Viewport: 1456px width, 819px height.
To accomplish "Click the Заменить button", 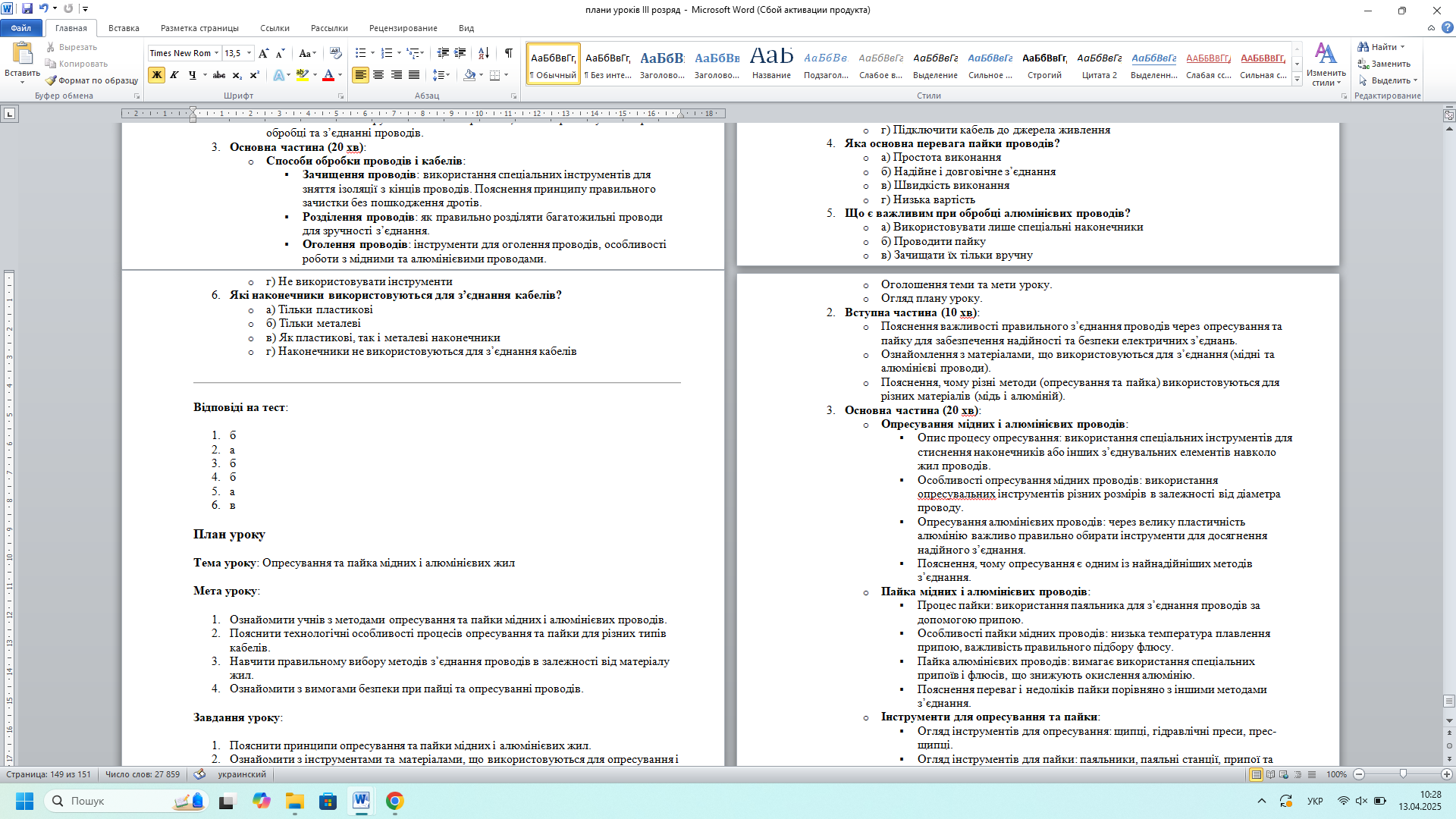I will [1385, 64].
